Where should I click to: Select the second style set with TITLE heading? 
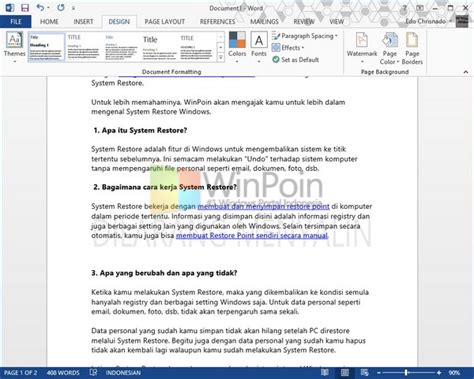click(83, 47)
